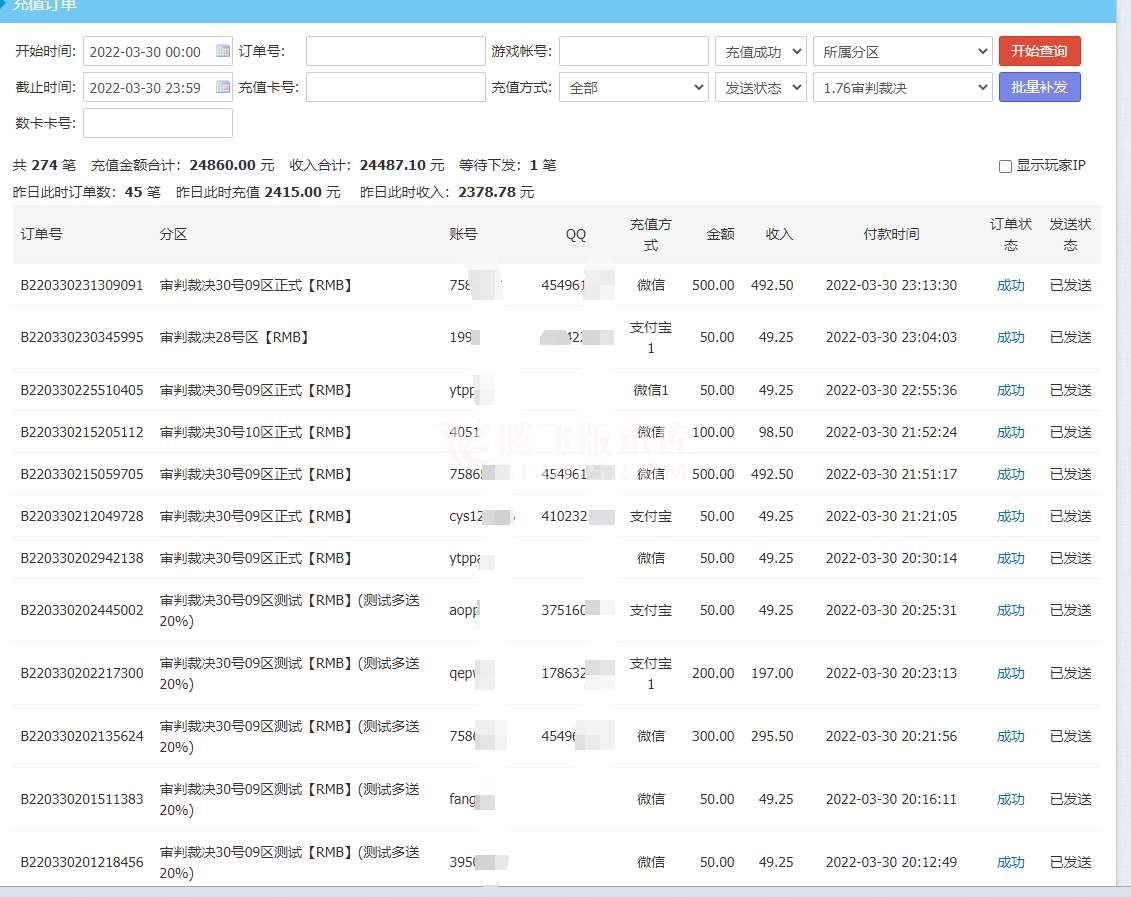Click the 游戏帐号 text field
This screenshot has height=897, width=1131.
coord(632,51)
